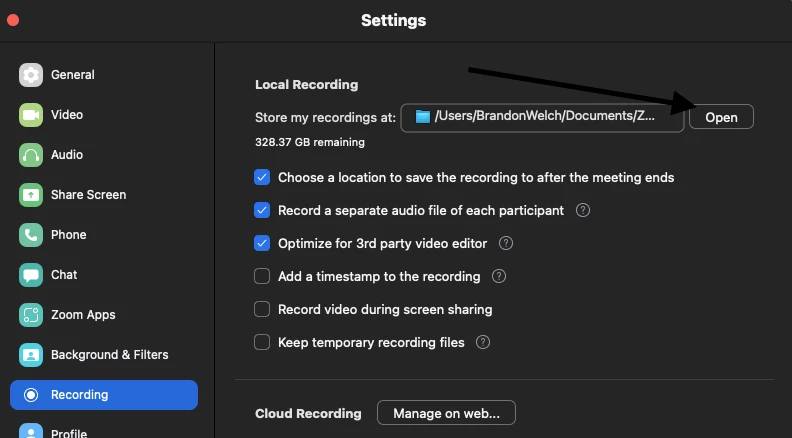Uncheck Record a separate audio file of each participant

pyautogui.click(x=262, y=211)
